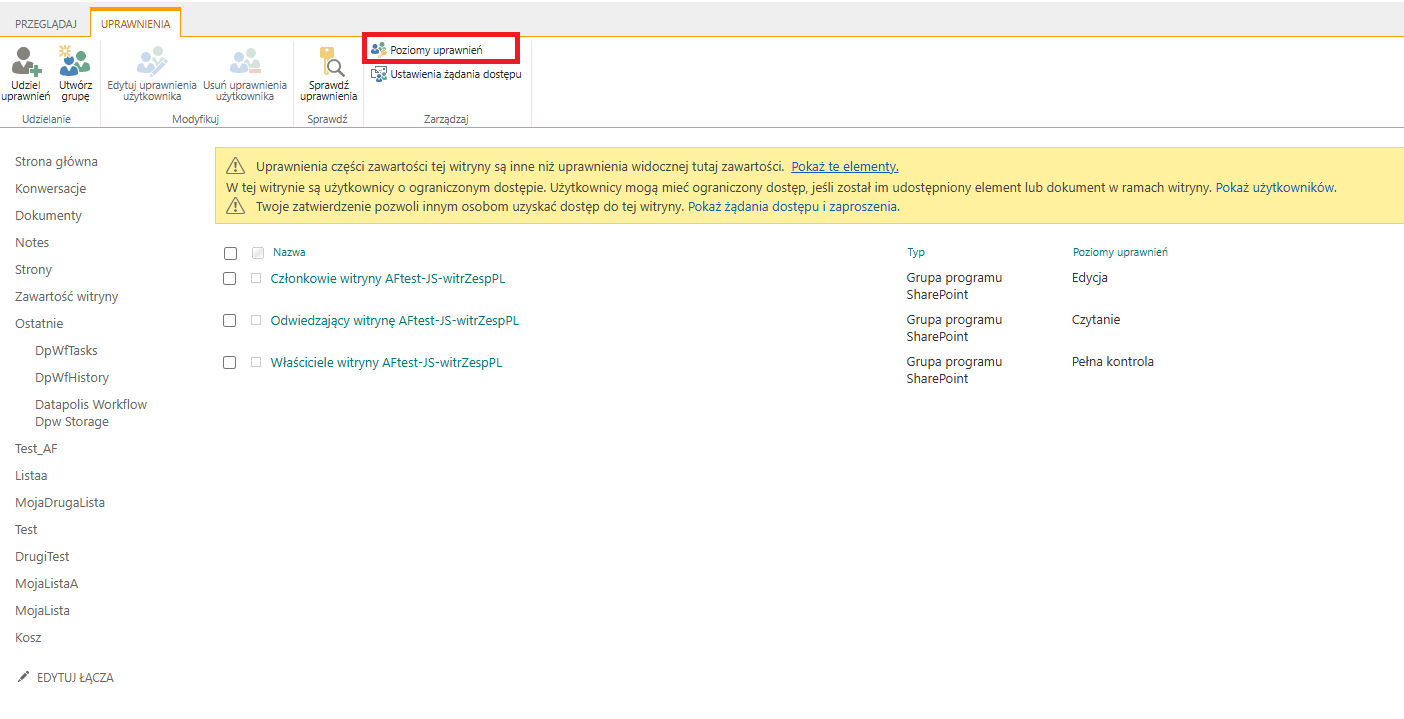Switch to the PRZEGLĄDAJ tab
This screenshot has height=719, width=1404.
pos(45,23)
